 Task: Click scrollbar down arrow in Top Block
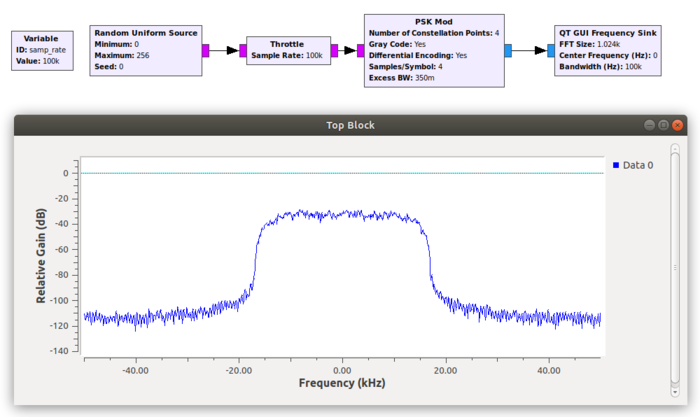pos(675,392)
